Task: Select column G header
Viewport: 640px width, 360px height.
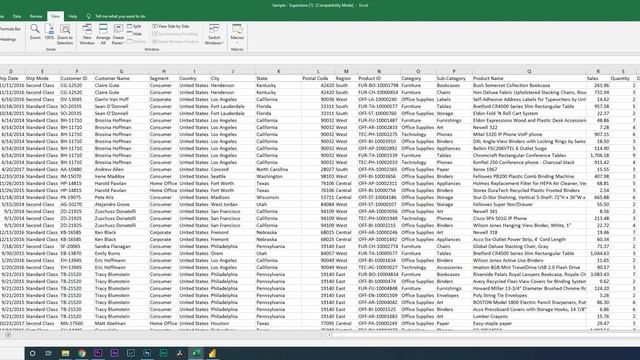Action: [121, 71]
